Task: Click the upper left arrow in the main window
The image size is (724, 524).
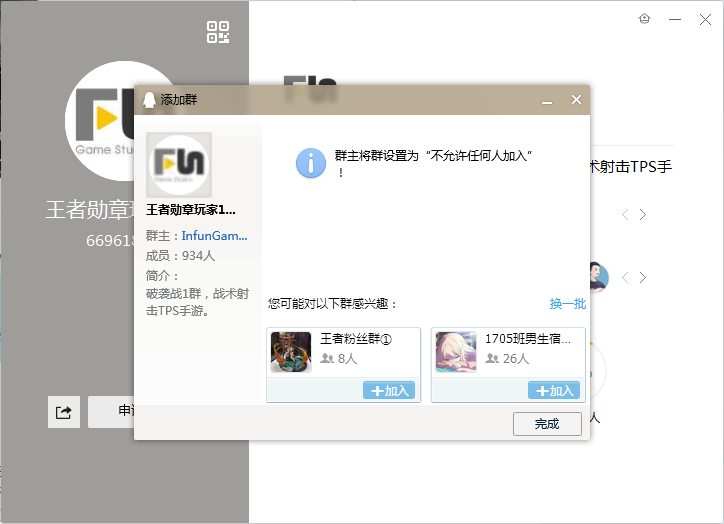Action: (x=625, y=215)
